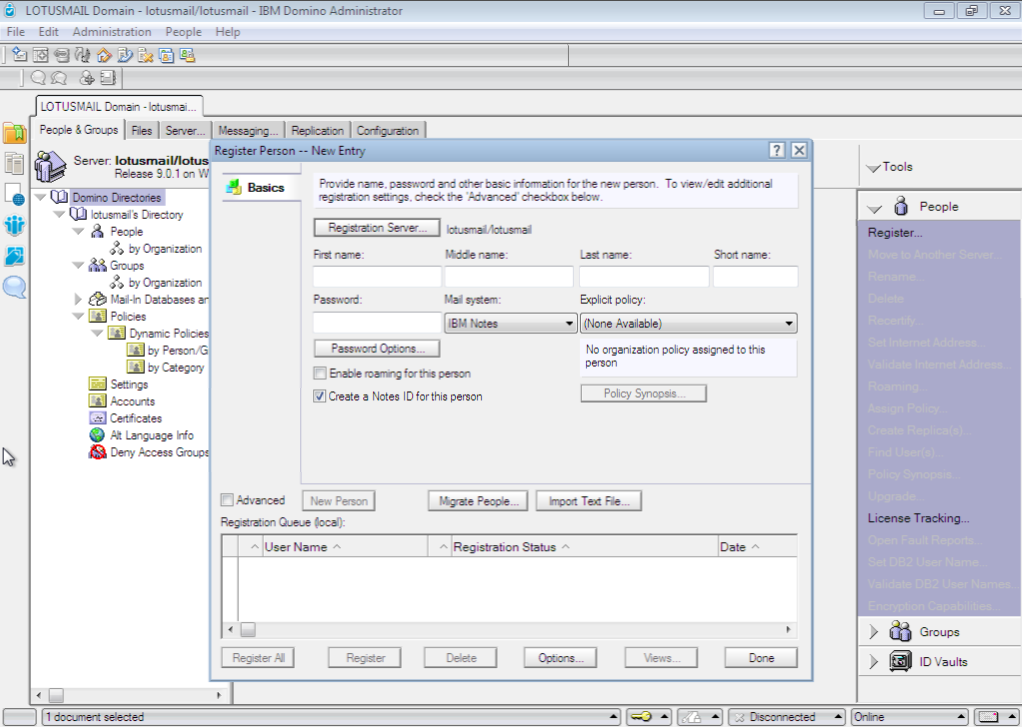Open the question mark help button in dialog
Image resolution: width=1022 pixels, height=727 pixels.
coord(776,151)
